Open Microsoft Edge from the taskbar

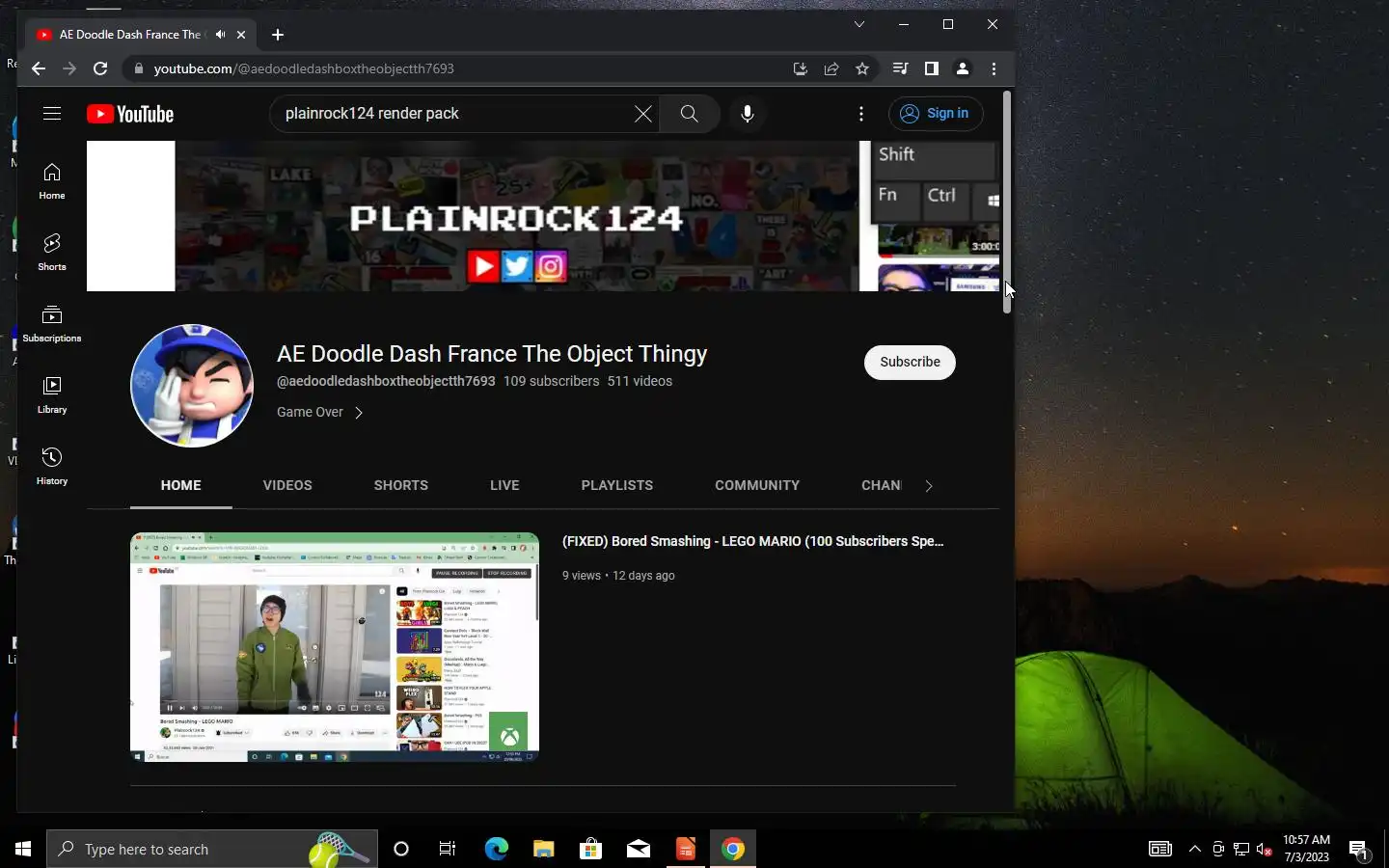pos(496,849)
